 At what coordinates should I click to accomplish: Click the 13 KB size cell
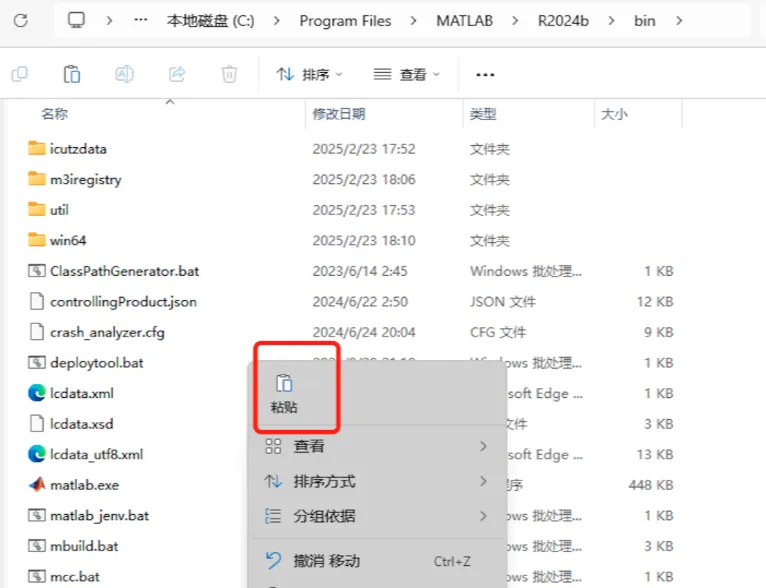[655, 454]
